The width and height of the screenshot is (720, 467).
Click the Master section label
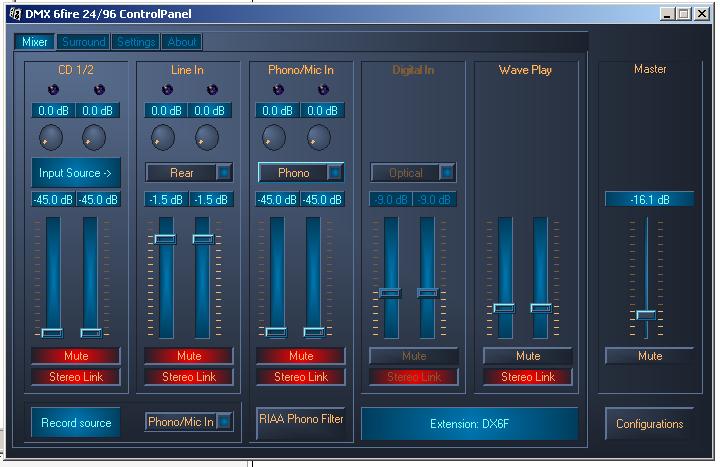point(650,69)
